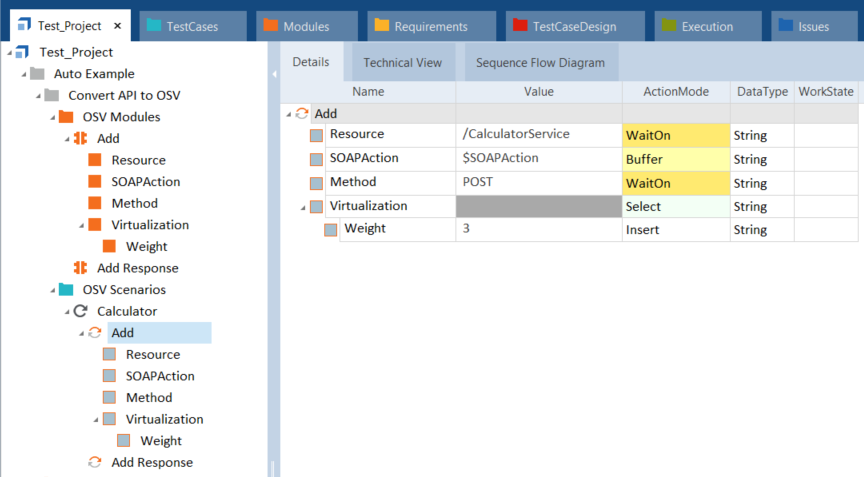
Task: Click the Add module icon under OSV Modules
Action: [81, 139]
